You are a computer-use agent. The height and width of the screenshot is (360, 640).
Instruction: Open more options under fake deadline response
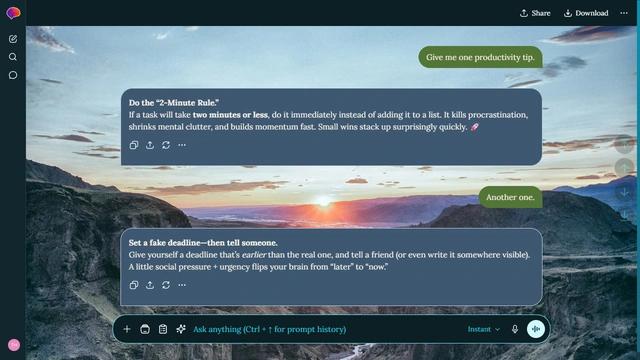tap(182, 285)
